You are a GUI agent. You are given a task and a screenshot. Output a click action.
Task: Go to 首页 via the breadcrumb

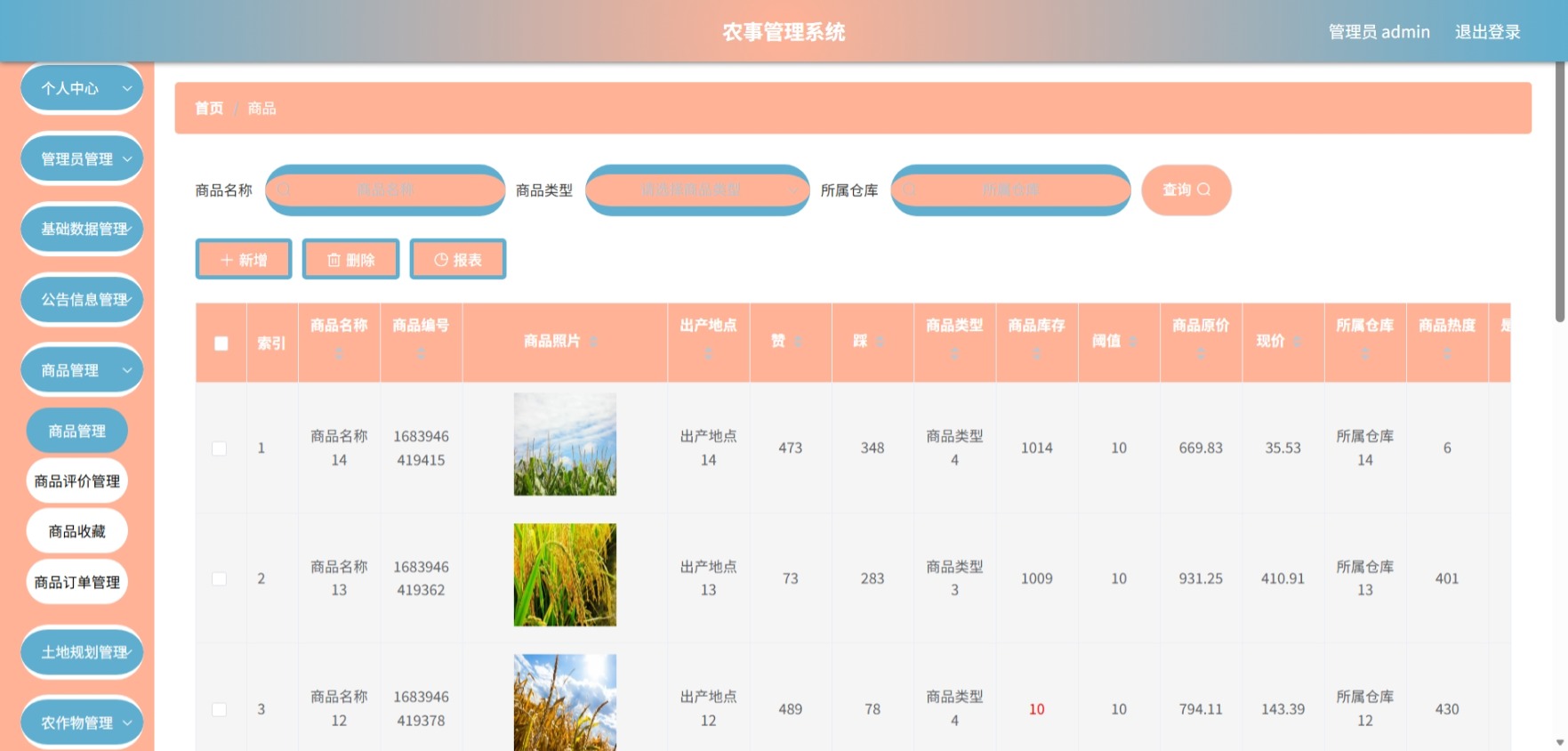pyautogui.click(x=209, y=109)
